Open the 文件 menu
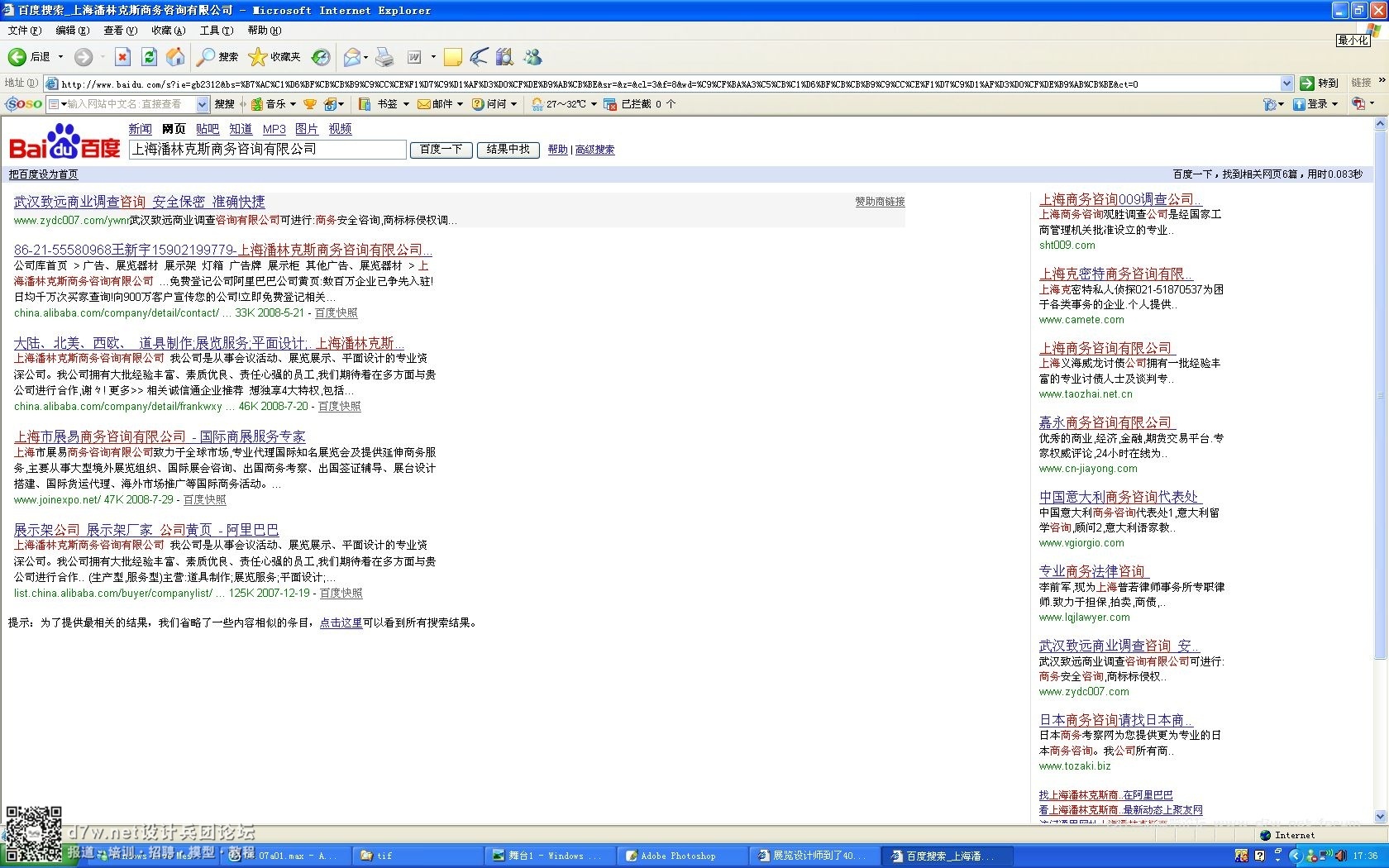Image resolution: width=1389 pixels, height=868 pixels. (24, 31)
